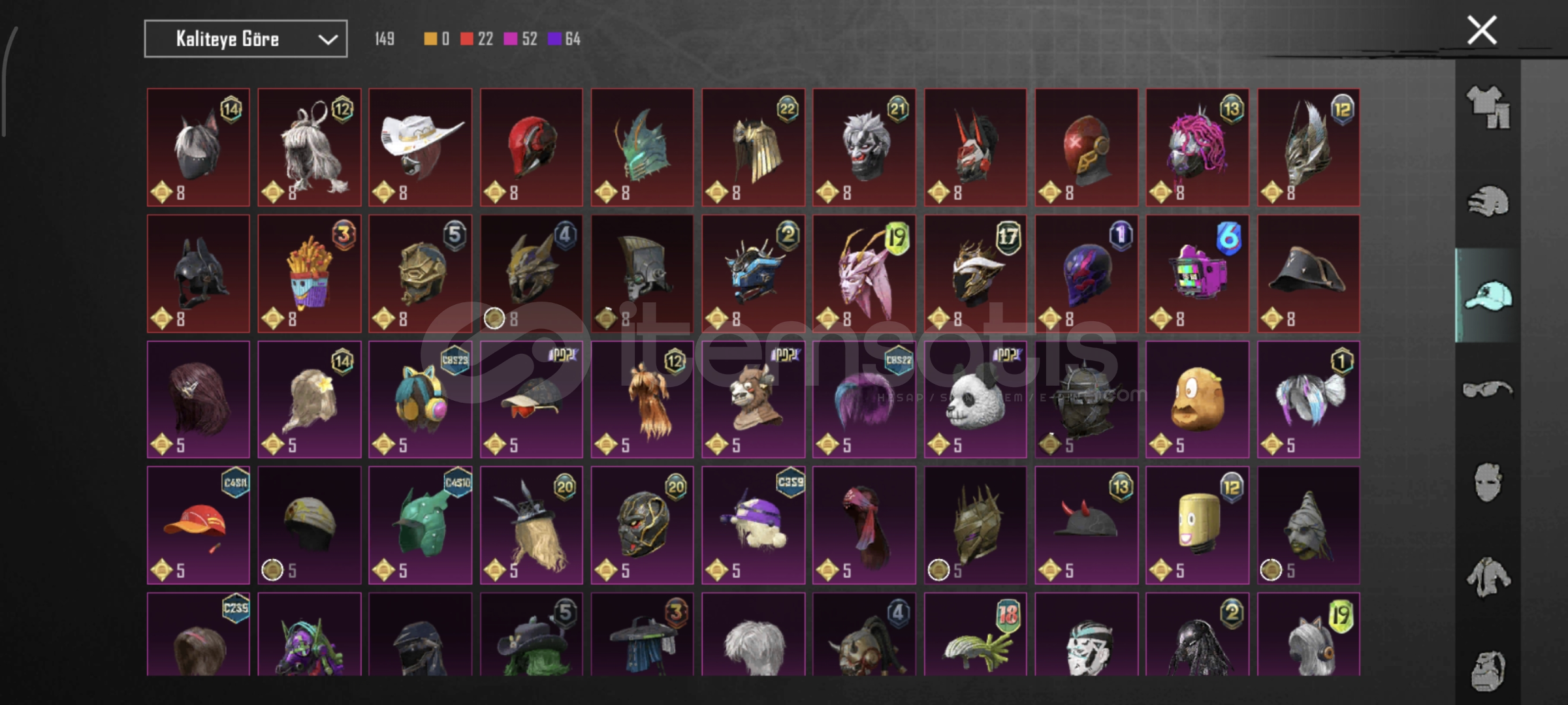The image size is (1568, 705).
Task: Select the panda head item
Action: 975,399
